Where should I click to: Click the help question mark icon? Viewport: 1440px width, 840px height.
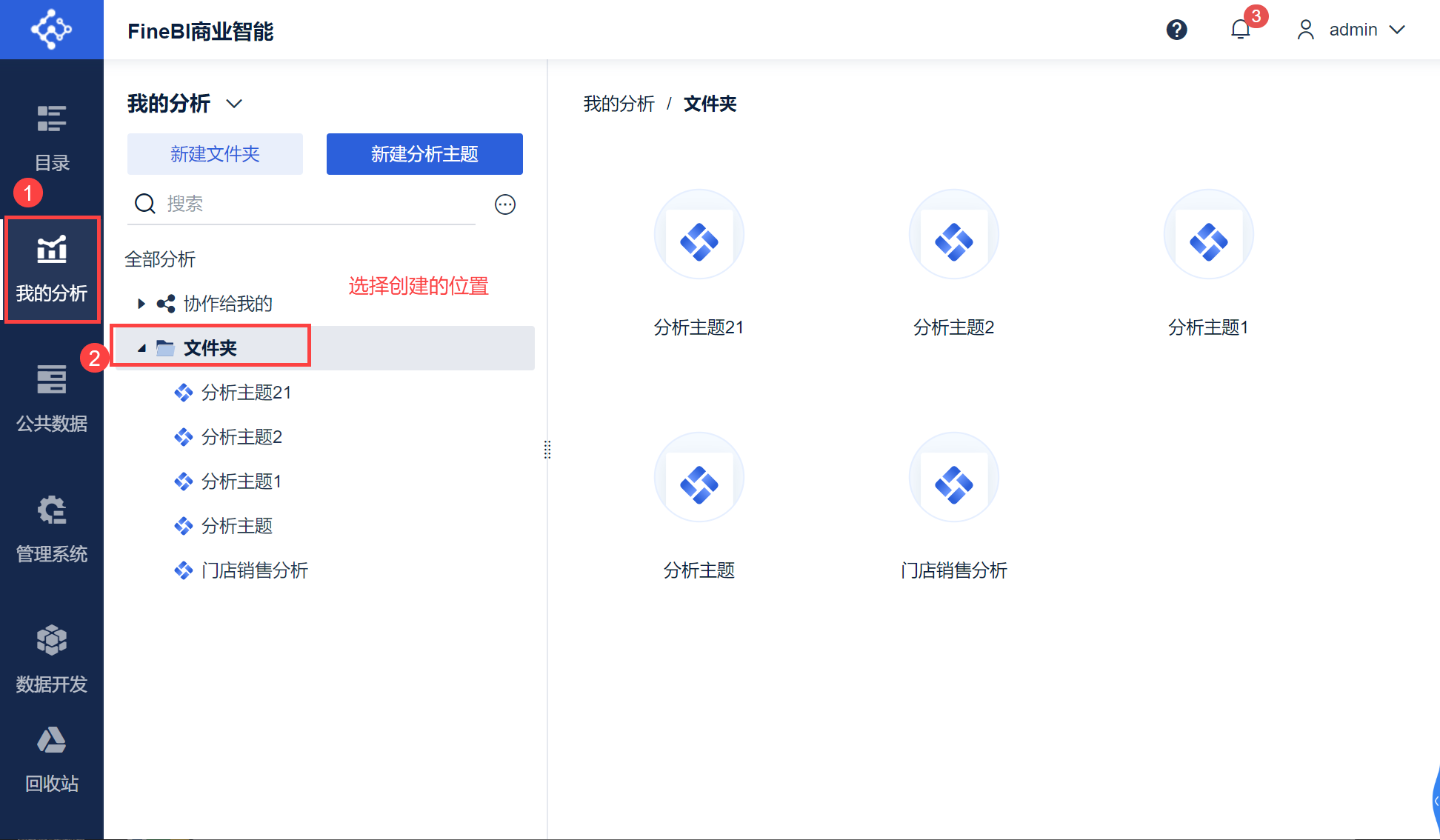tap(1176, 30)
